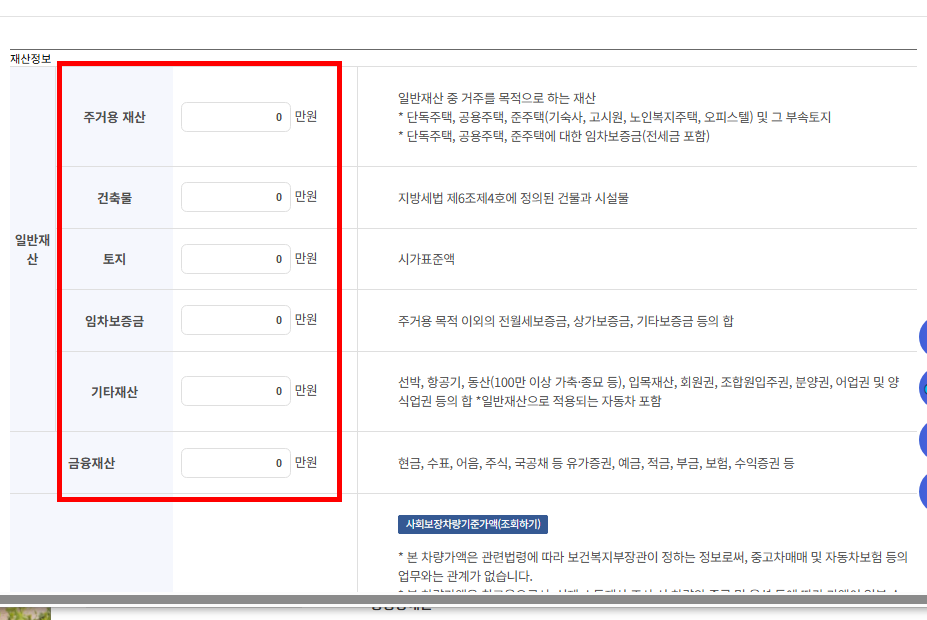Select the 토지 row label
The height and width of the screenshot is (620, 927).
coord(116,258)
